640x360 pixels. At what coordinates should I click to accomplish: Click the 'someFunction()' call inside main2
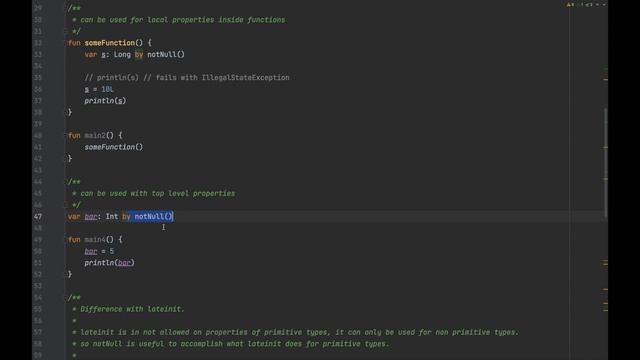pos(114,147)
